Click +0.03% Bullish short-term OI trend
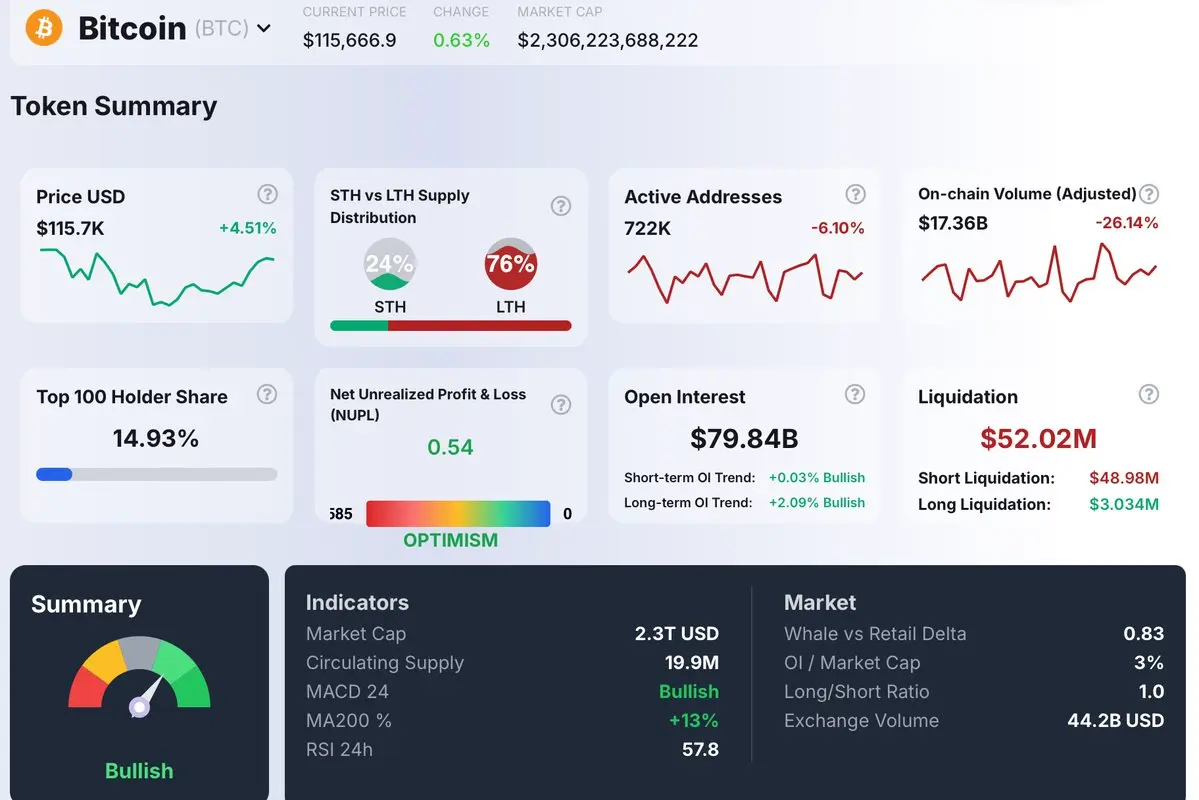Image resolution: width=1199 pixels, height=800 pixels. click(x=817, y=477)
